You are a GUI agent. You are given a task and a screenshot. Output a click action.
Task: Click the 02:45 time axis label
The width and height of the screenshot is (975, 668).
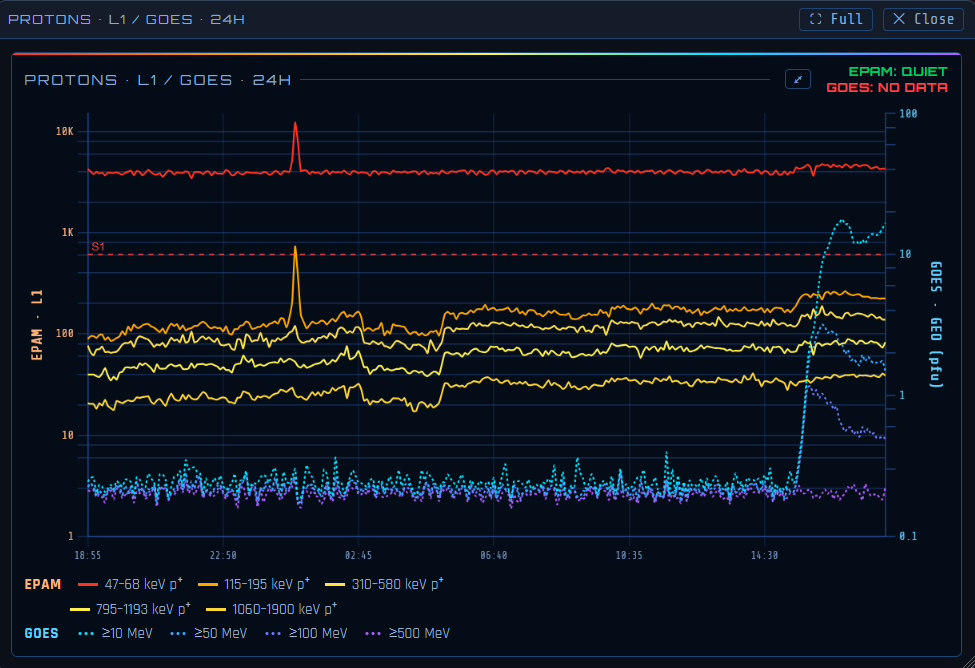click(358, 555)
